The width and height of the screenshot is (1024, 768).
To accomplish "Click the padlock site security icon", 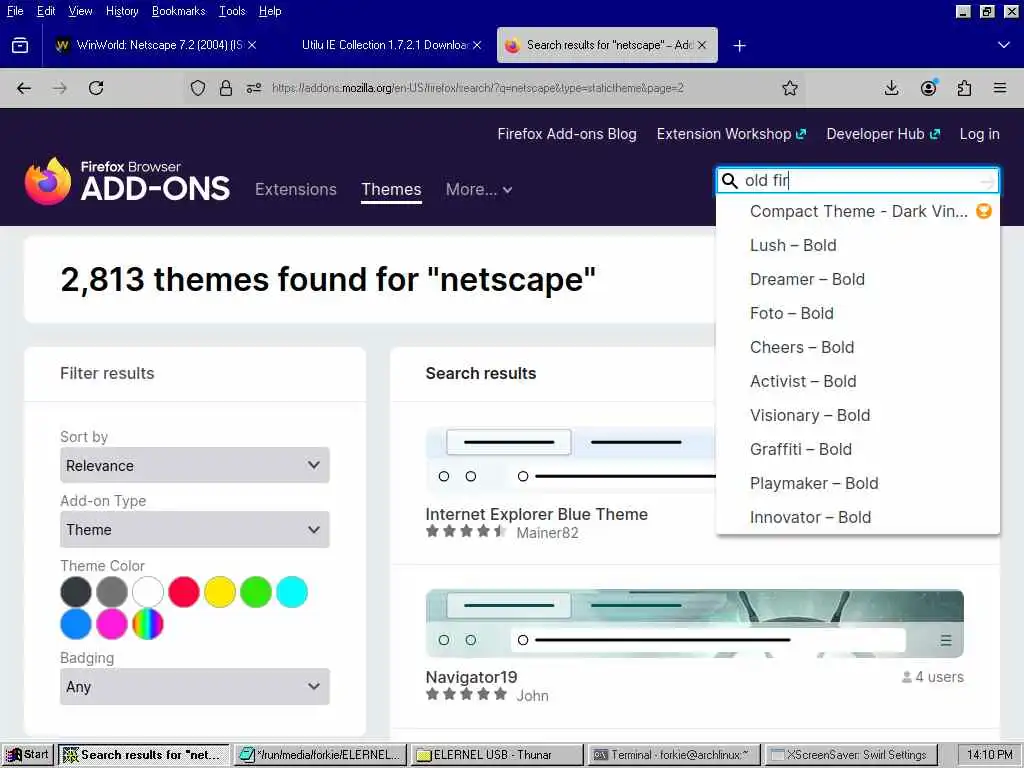I will (x=226, y=88).
